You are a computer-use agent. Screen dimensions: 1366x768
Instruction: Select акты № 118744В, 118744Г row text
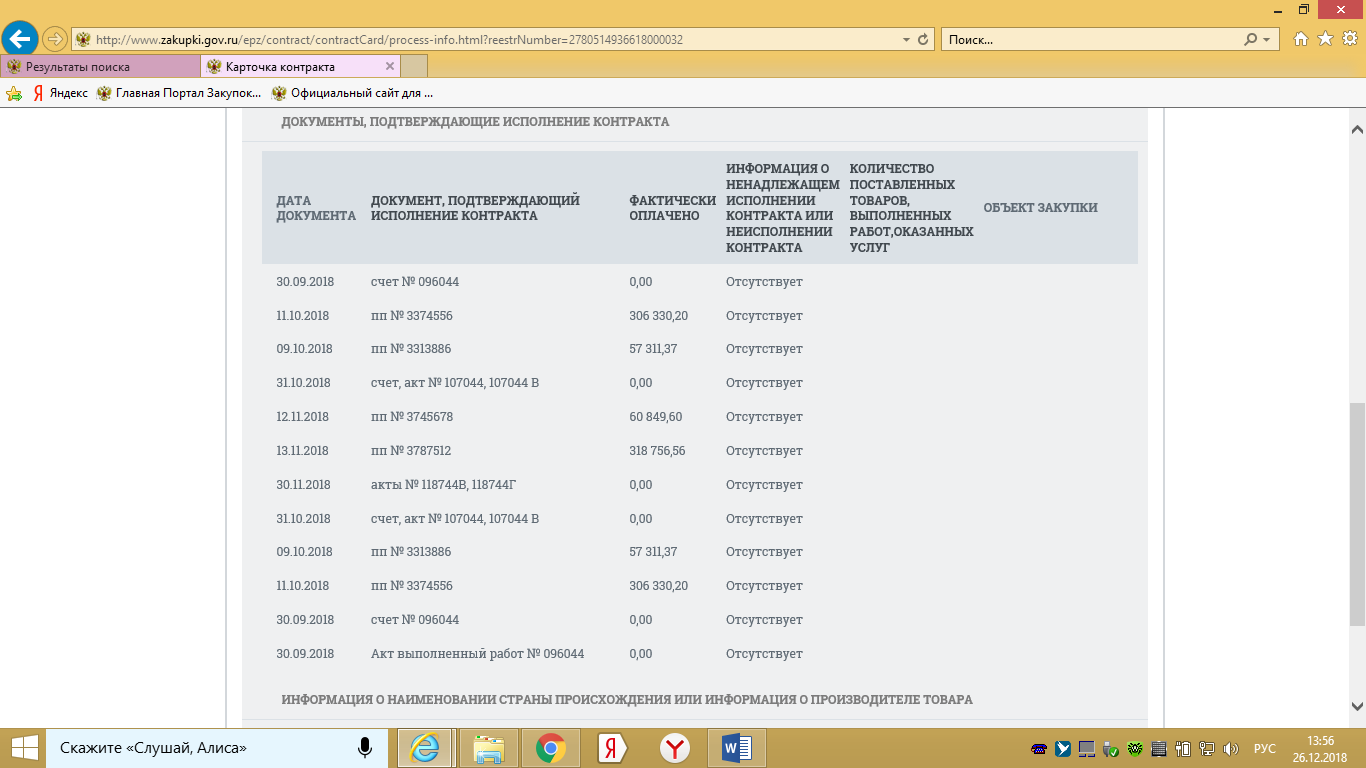click(x=443, y=485)
